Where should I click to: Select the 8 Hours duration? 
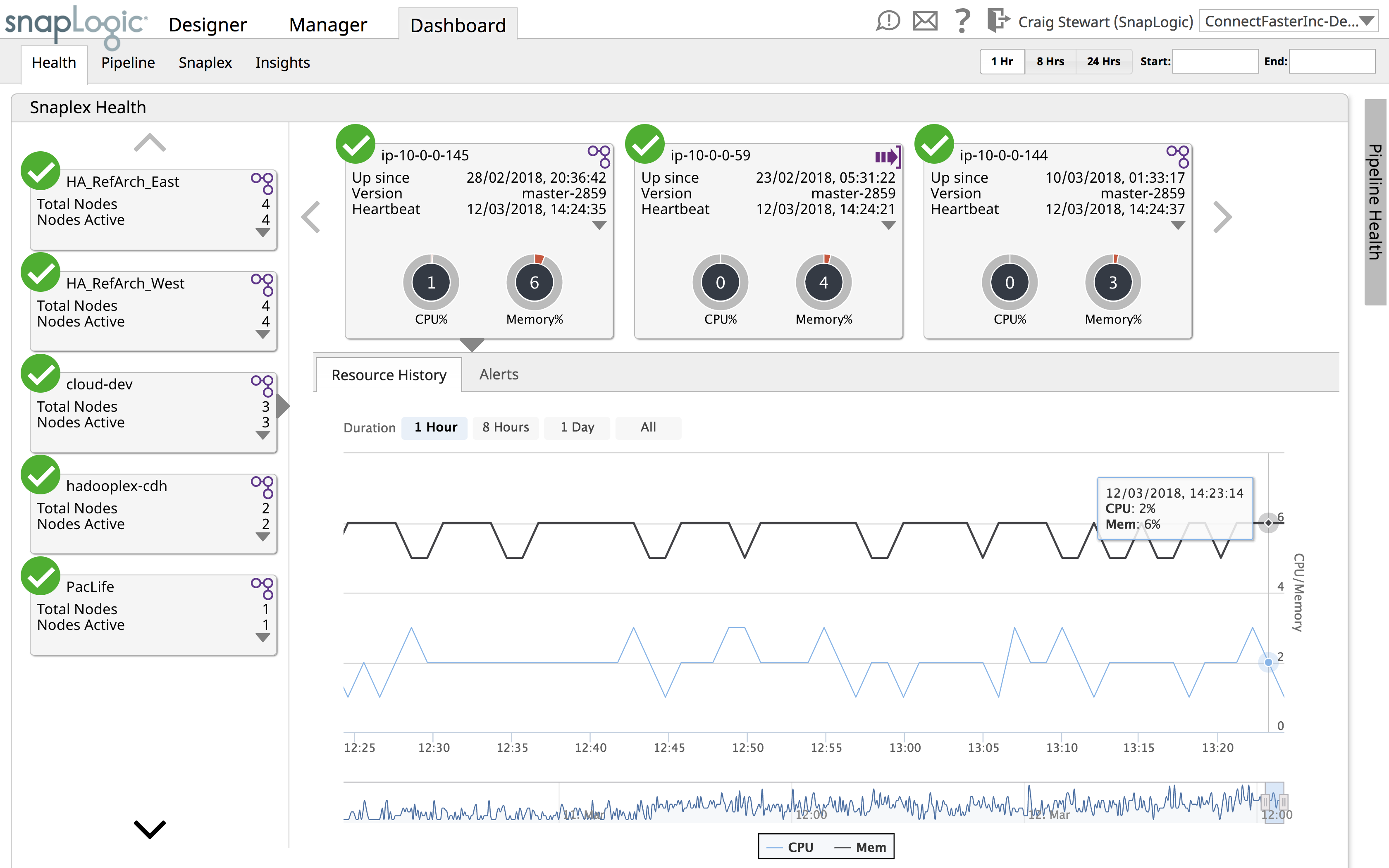505,427
